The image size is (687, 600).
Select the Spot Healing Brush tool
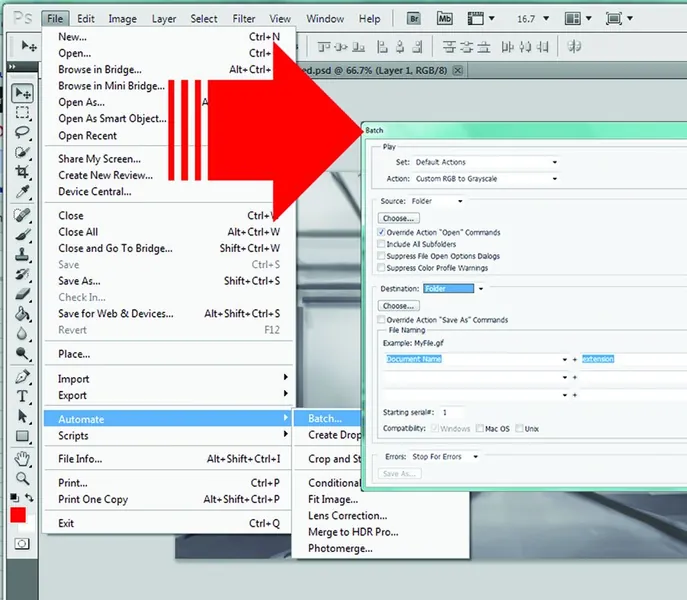click(22, 215)
